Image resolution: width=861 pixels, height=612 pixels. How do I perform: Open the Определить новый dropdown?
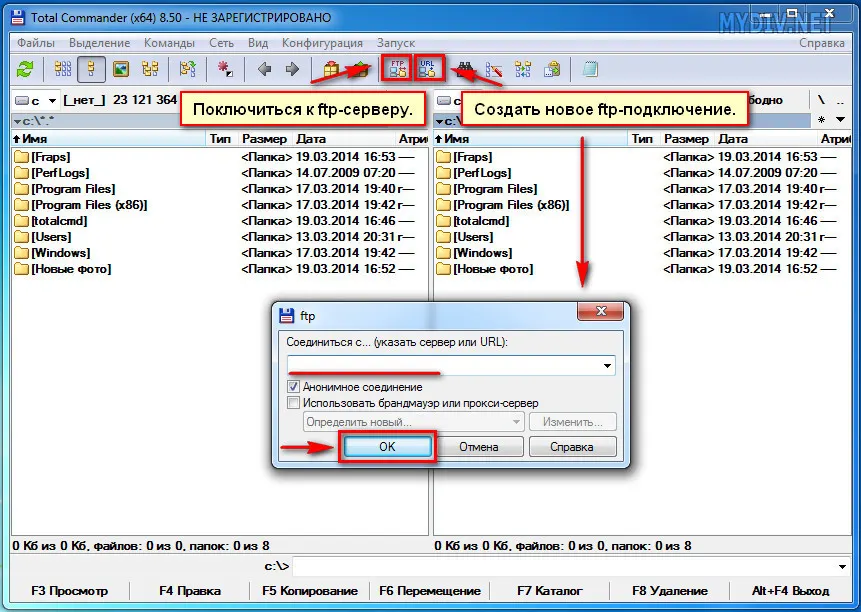(x=412, y=422)
